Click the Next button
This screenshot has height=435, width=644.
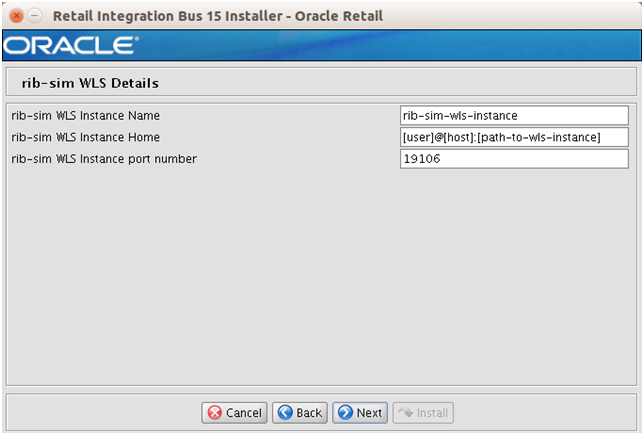360,412
